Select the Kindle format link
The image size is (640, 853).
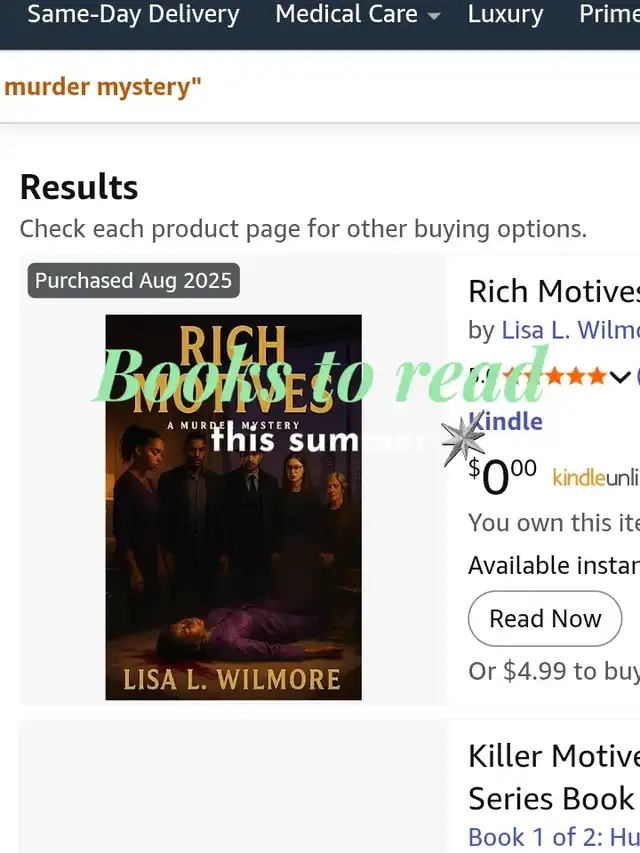pyautogui.click(x=506, y=421)
